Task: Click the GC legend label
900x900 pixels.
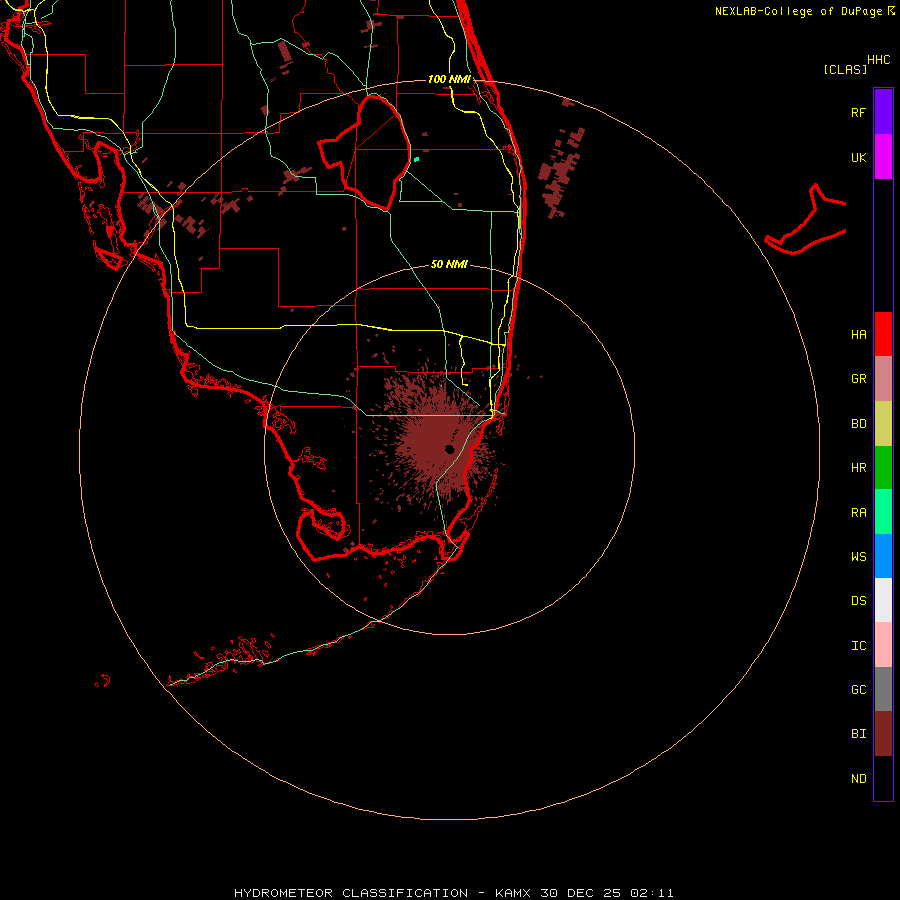Action: (x=858, y=689)
